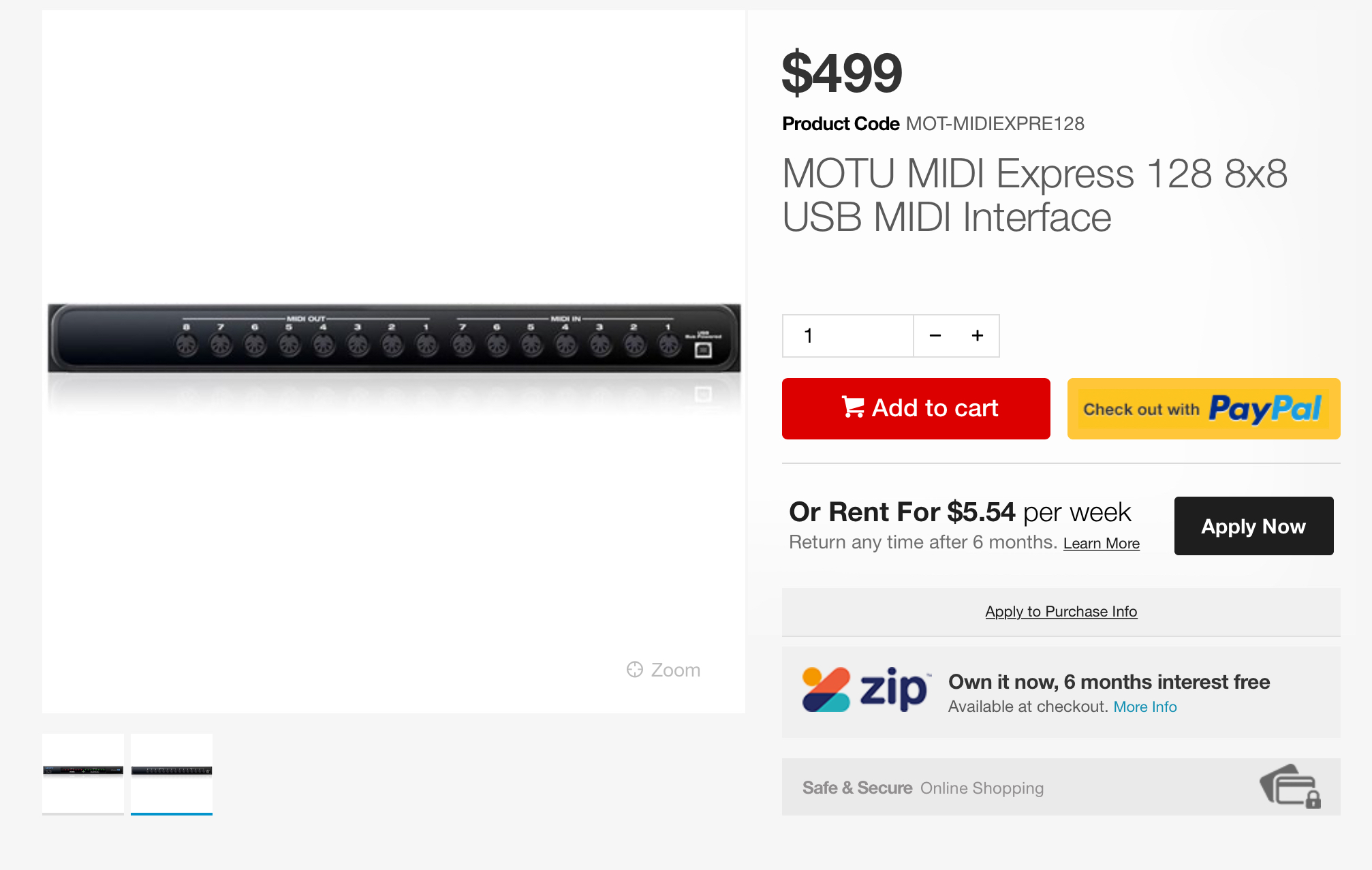Open the Apply to Purchase Info link
Image resolution: width=1372 pixels, height=870 pixels.
pyautogui.click(x=1061, y=612)
